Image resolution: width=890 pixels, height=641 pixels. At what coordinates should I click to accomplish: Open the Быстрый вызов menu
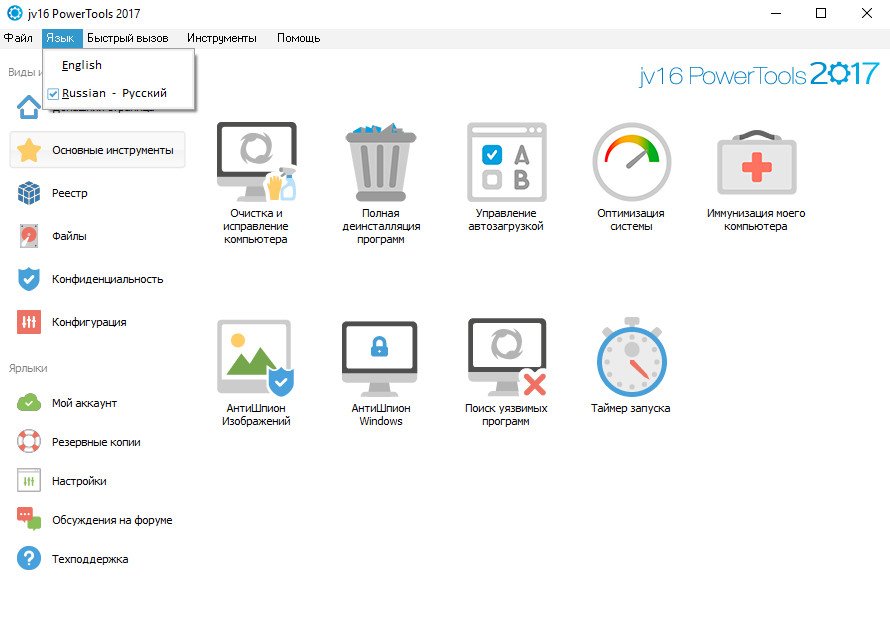(x=128, y=38)
